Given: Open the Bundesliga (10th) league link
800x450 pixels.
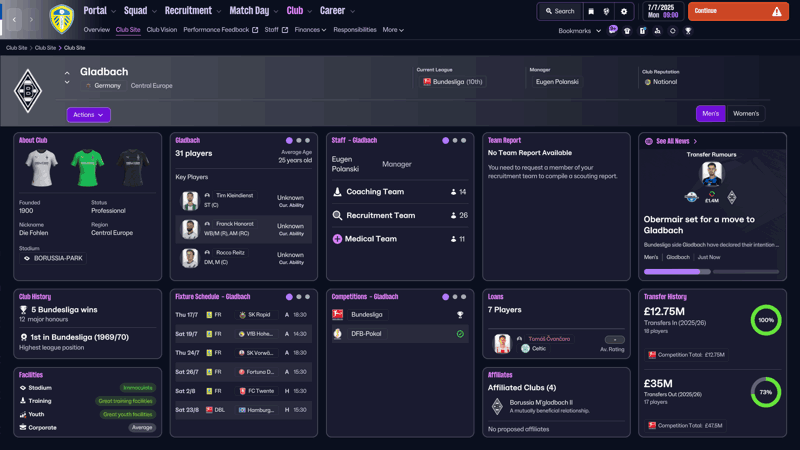Looking at the screenshot, I should [x=454, y=82].
